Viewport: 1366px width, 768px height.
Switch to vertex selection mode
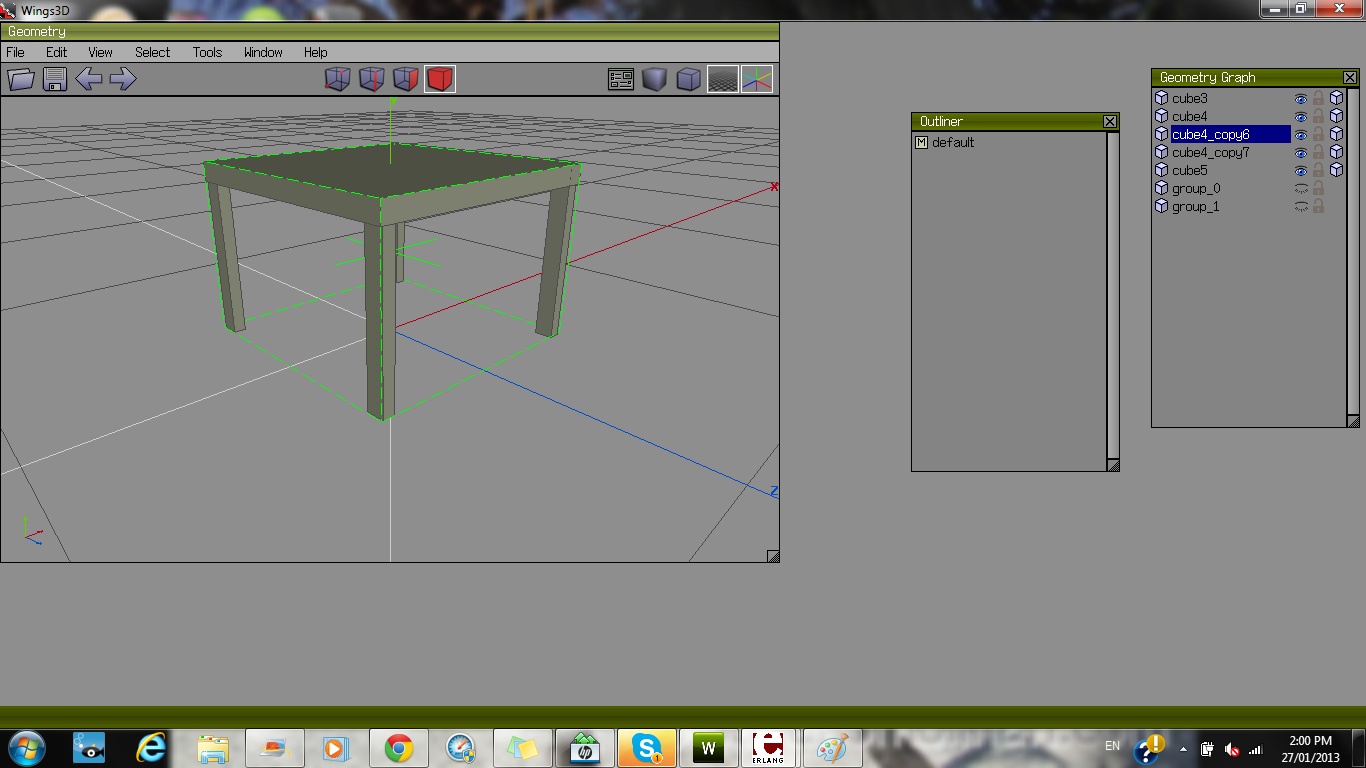(x=338, y=79)
